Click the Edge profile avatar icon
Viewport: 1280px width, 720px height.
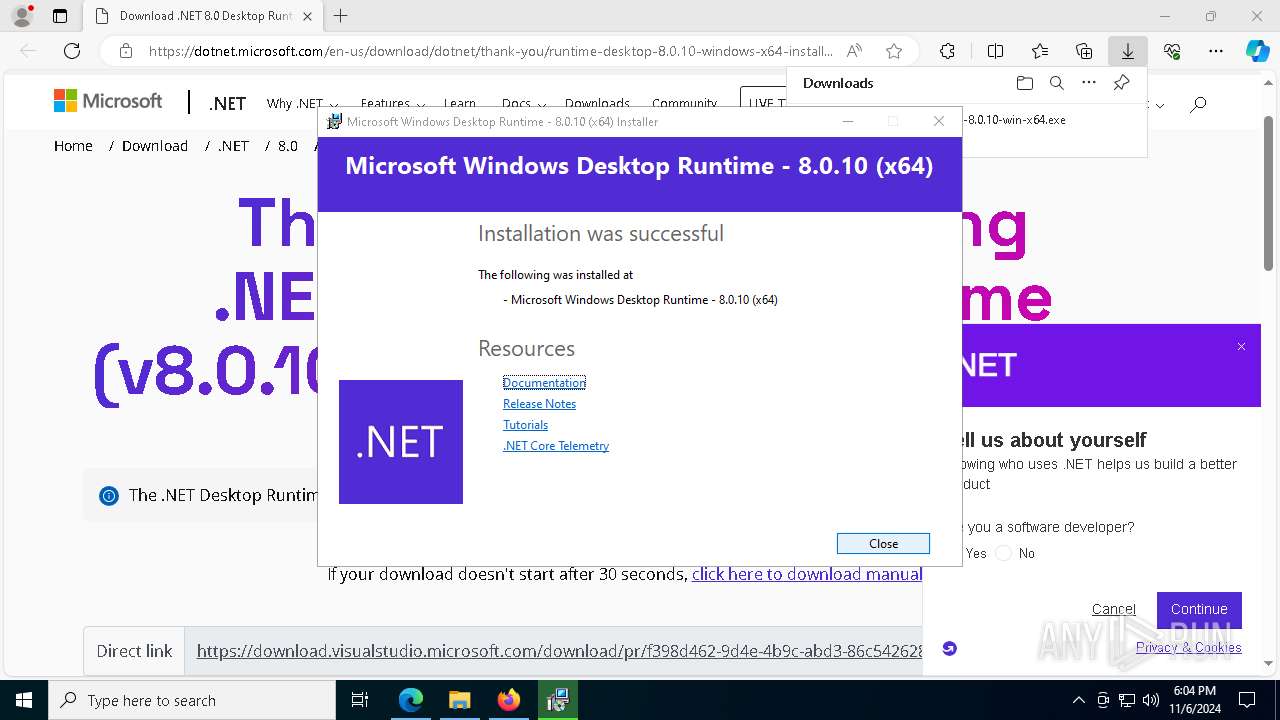(21, 16)
